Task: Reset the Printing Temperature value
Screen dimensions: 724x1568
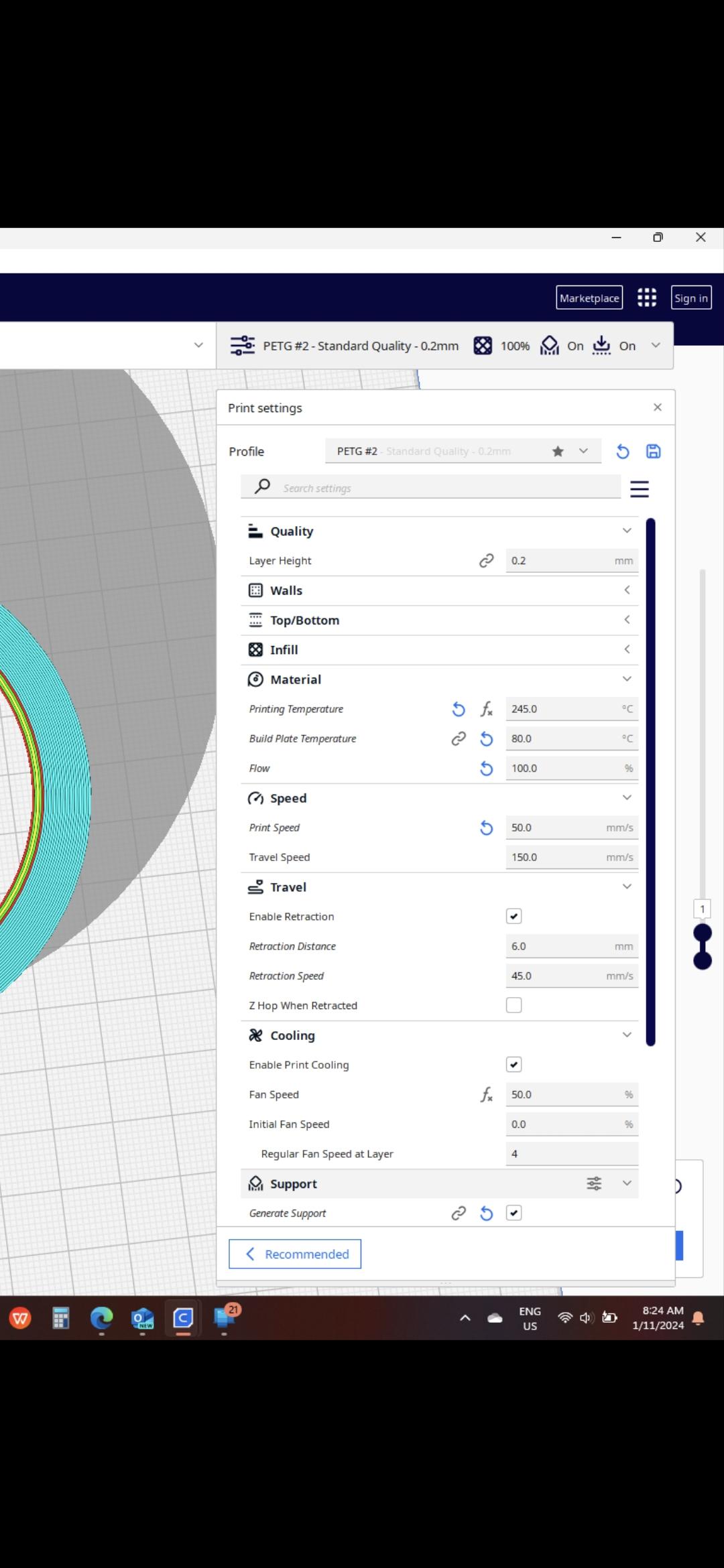Action: pyautogui.click(x=459, y=709)
